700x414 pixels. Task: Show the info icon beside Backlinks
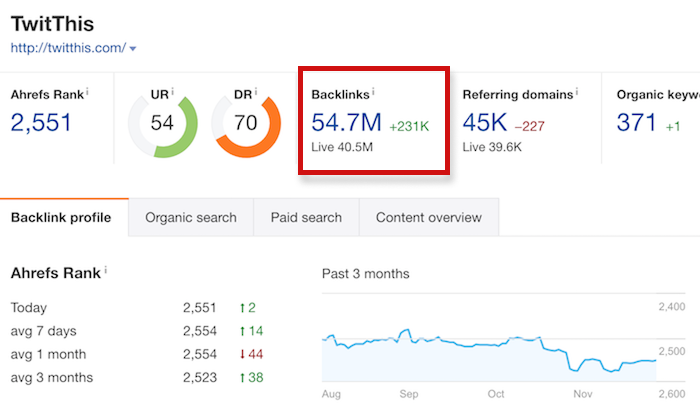pos(373,92)
